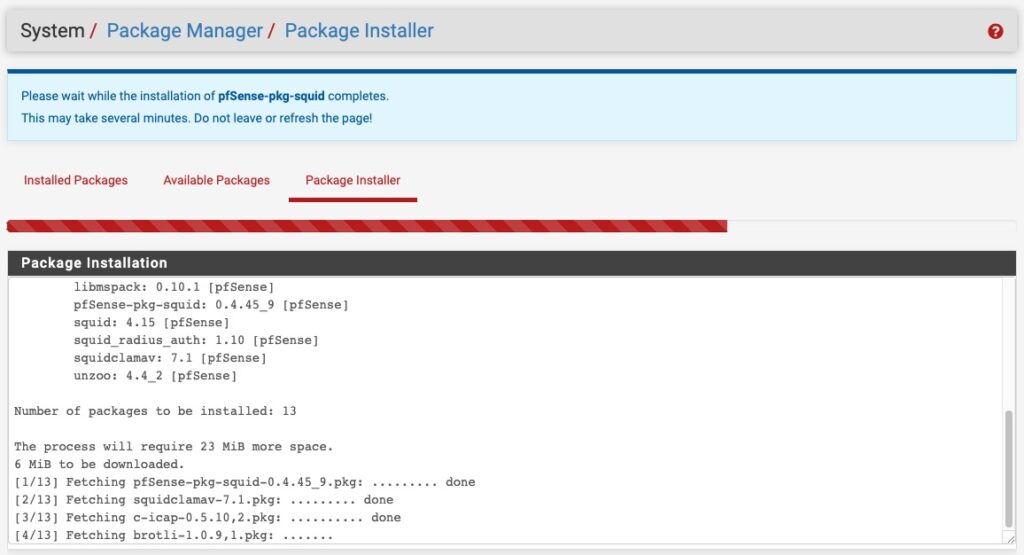Click the '6 MiB to be downloaded.' line

click(x=99, y=464)
